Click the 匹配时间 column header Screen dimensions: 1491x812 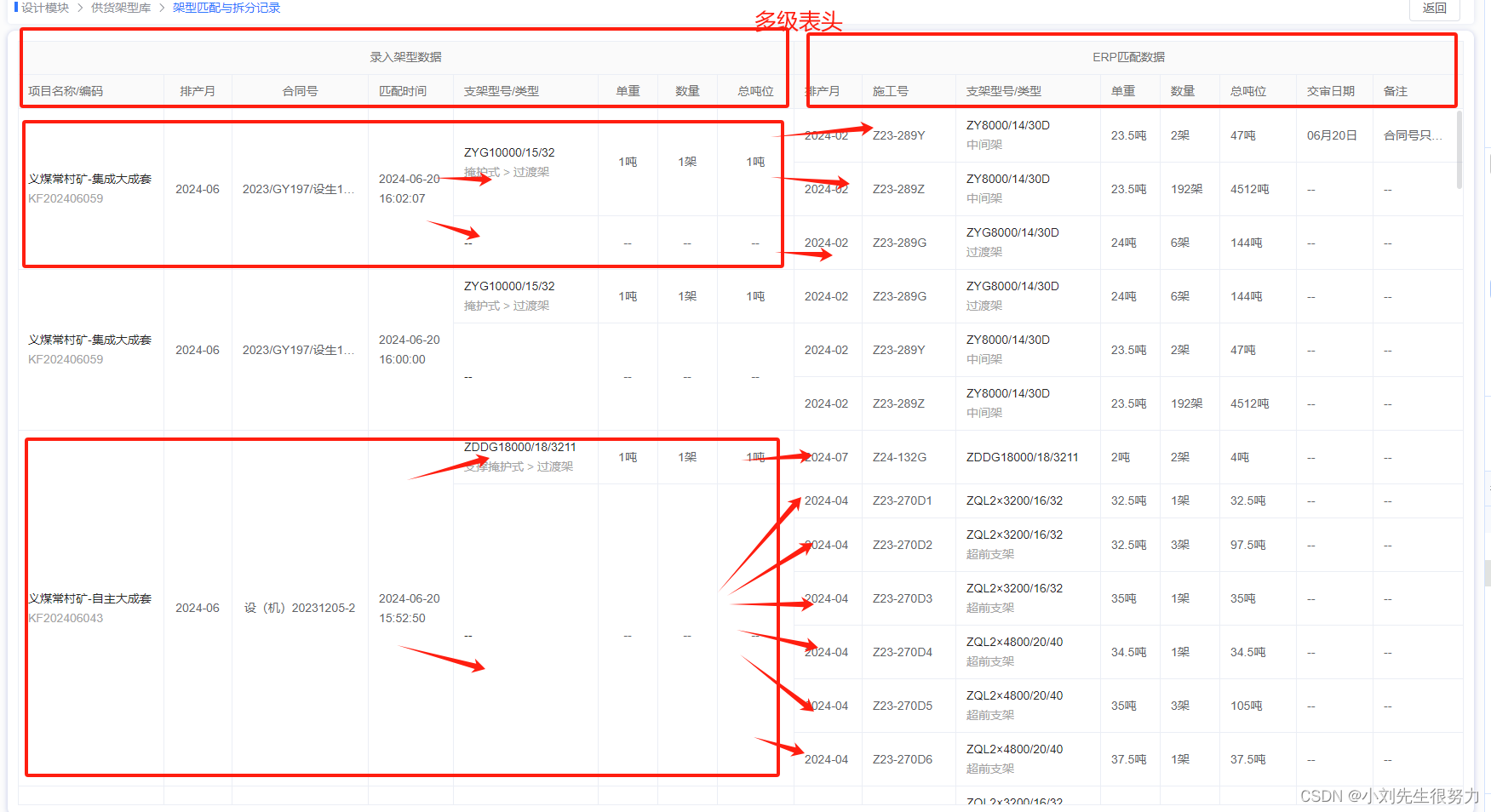point(410,90)
